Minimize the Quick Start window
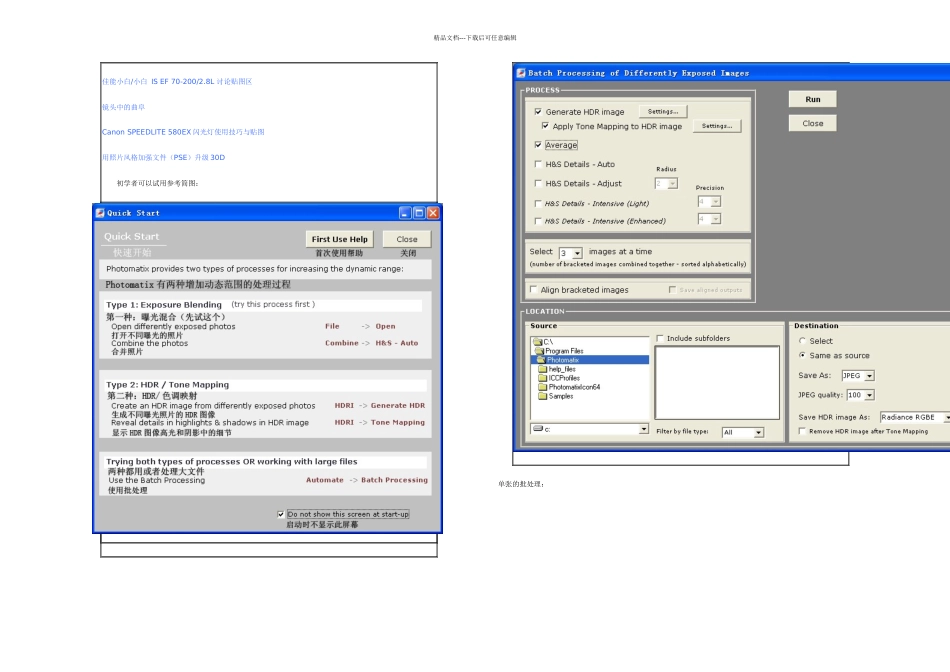 click(405, 213)
